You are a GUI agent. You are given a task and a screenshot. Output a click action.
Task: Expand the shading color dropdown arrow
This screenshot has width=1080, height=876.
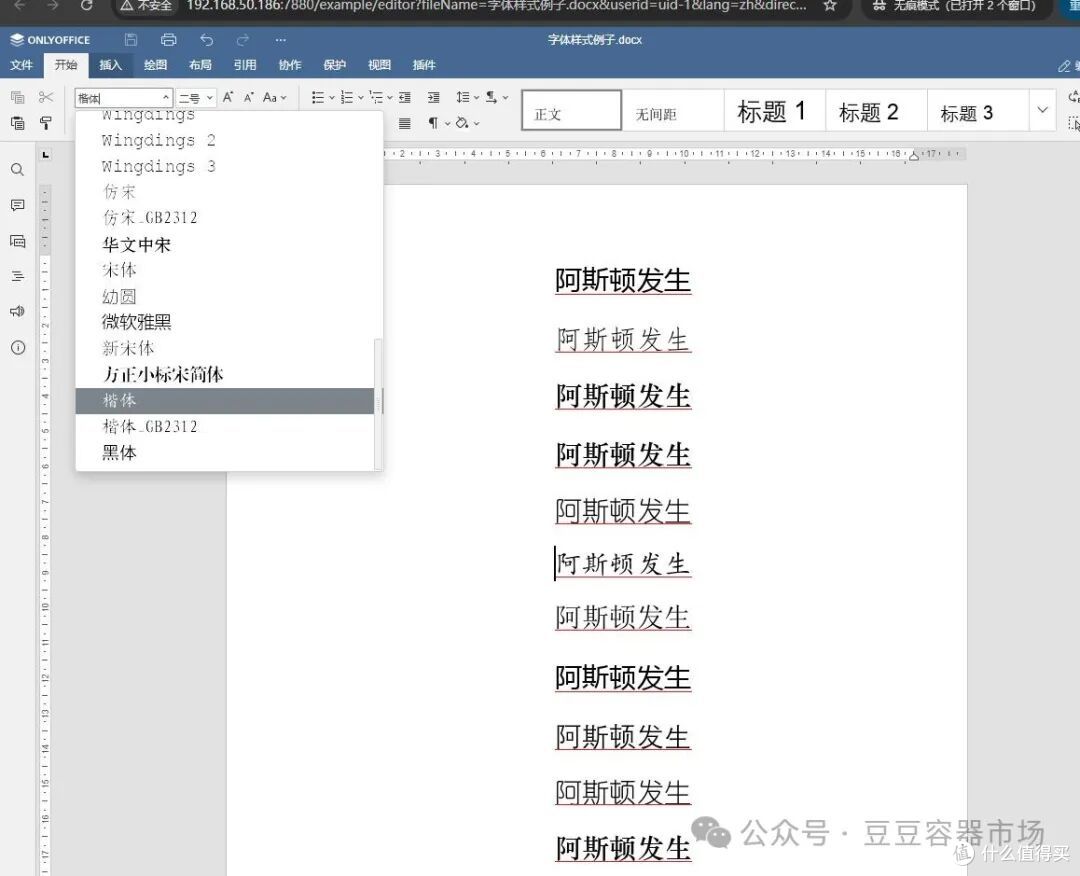coord(476,124)
